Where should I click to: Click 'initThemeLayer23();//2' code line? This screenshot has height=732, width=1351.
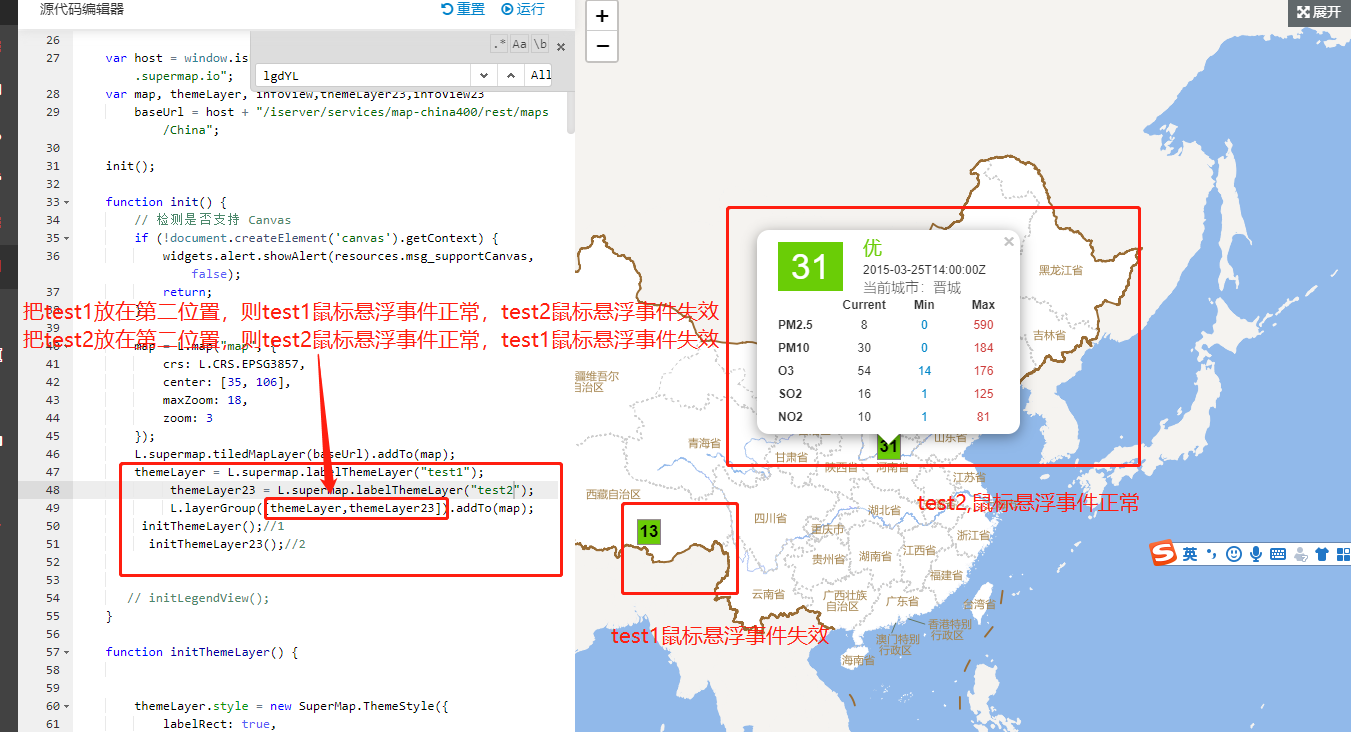[227, 544]
